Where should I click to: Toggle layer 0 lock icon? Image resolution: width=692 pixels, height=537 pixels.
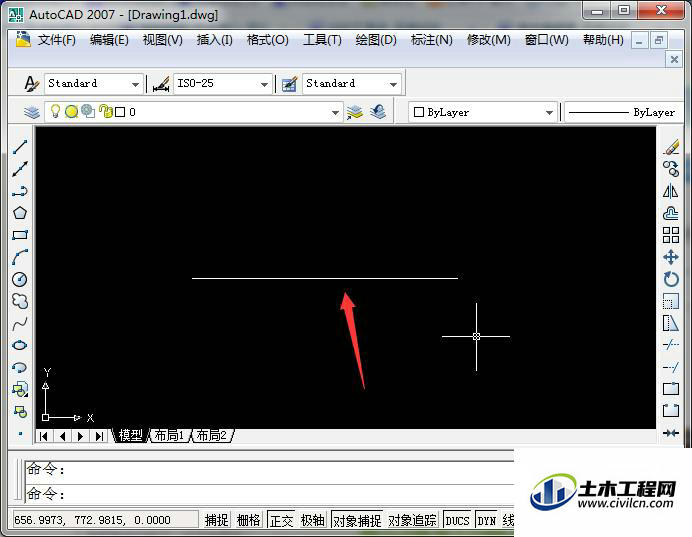(x=105, y=111)
